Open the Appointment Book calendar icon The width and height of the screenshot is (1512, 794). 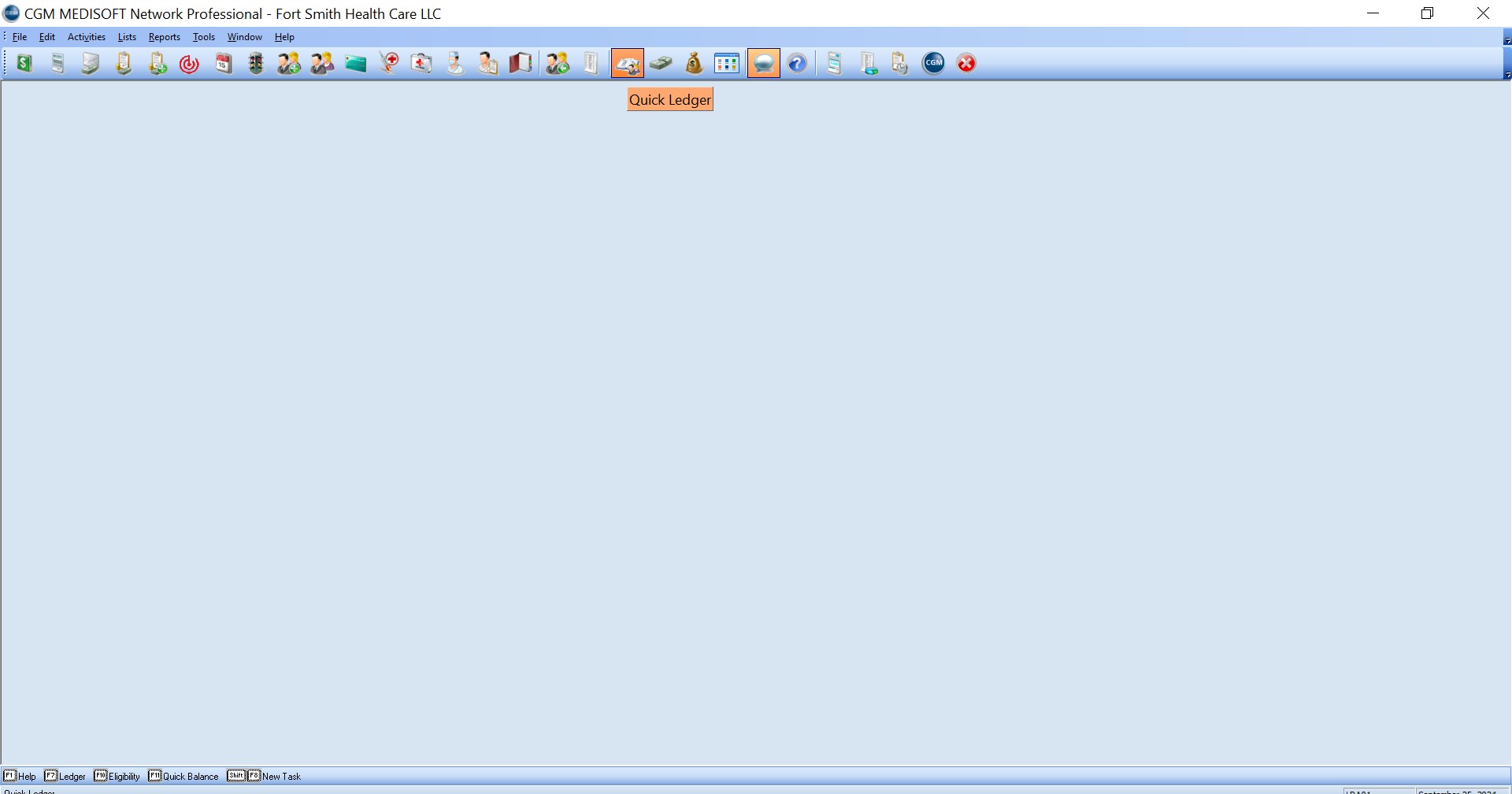coord(224,63)
